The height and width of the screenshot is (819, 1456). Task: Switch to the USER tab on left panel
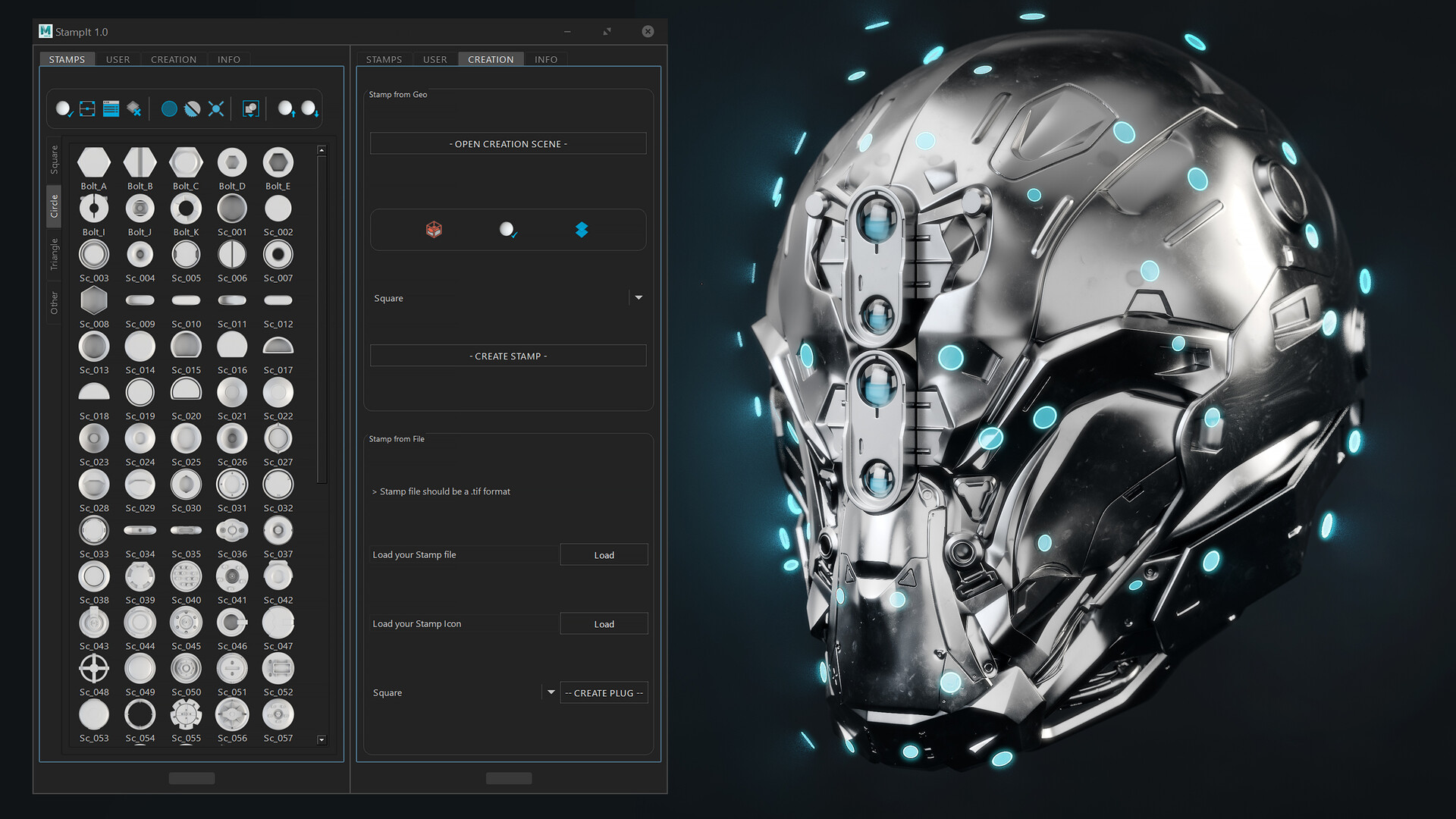click(x=118, y=59)
